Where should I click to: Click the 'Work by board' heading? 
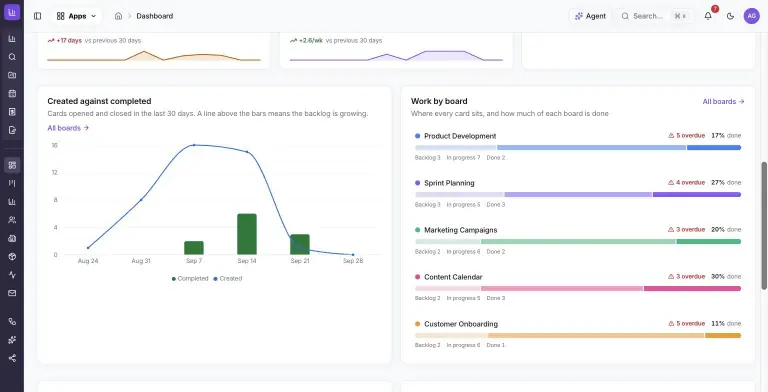(439, 101)
